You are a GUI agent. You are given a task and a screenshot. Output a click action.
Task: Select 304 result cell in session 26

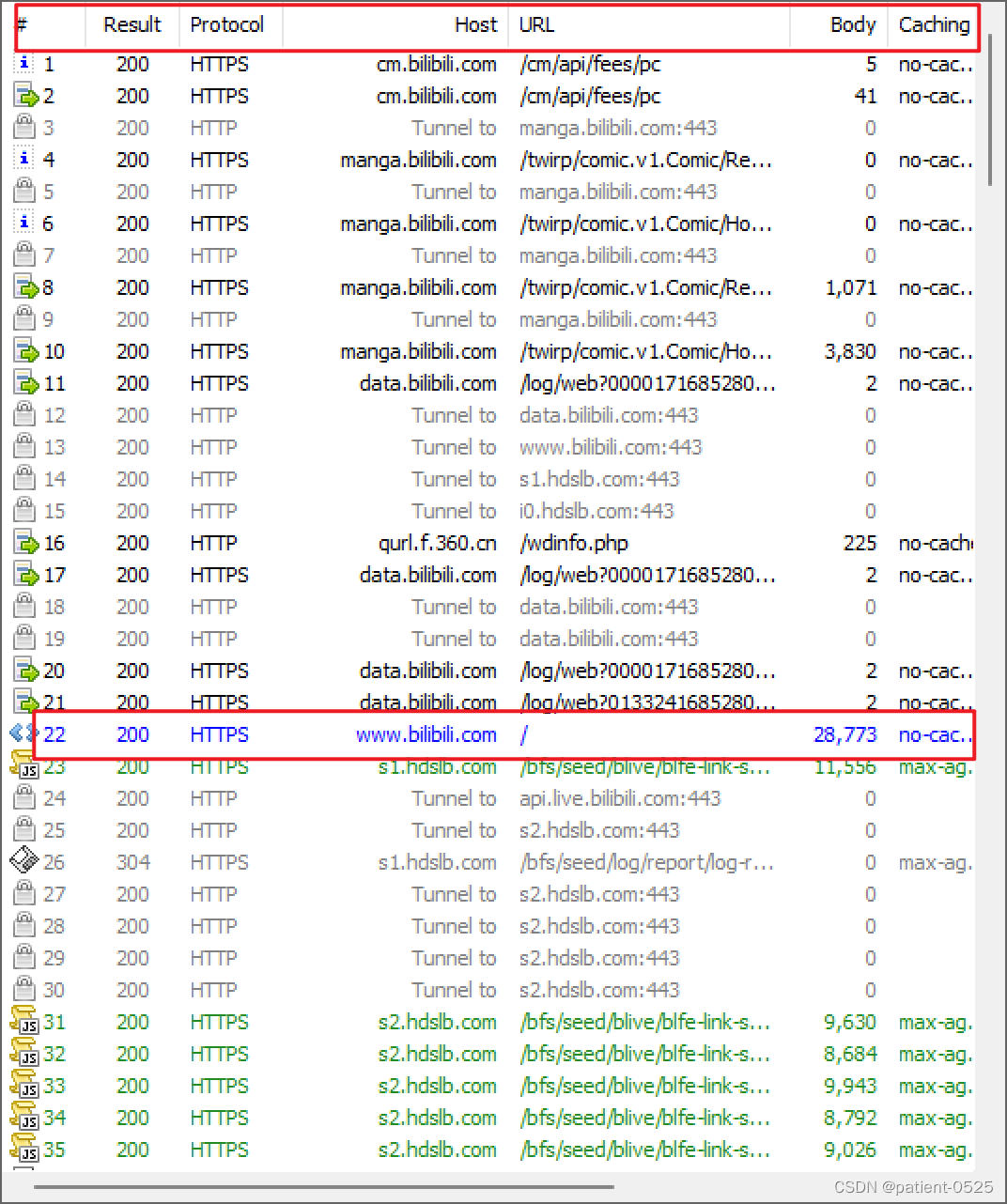click(x=132, y=862)
